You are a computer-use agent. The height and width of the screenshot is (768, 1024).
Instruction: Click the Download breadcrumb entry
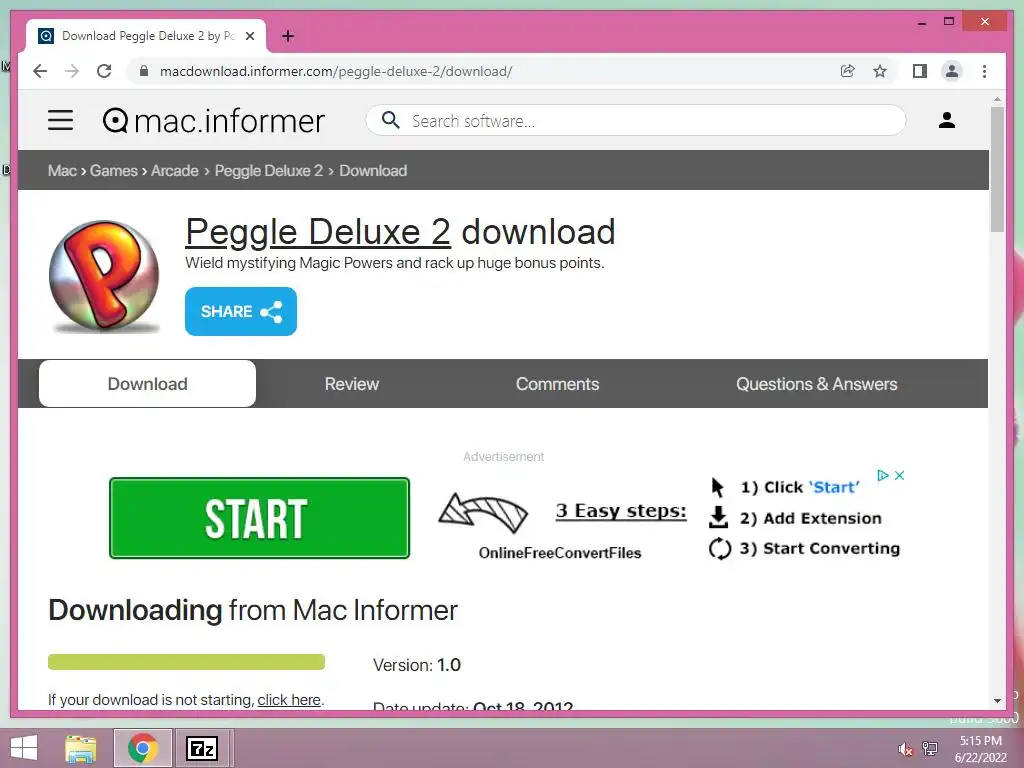click(x=373, y=170)
